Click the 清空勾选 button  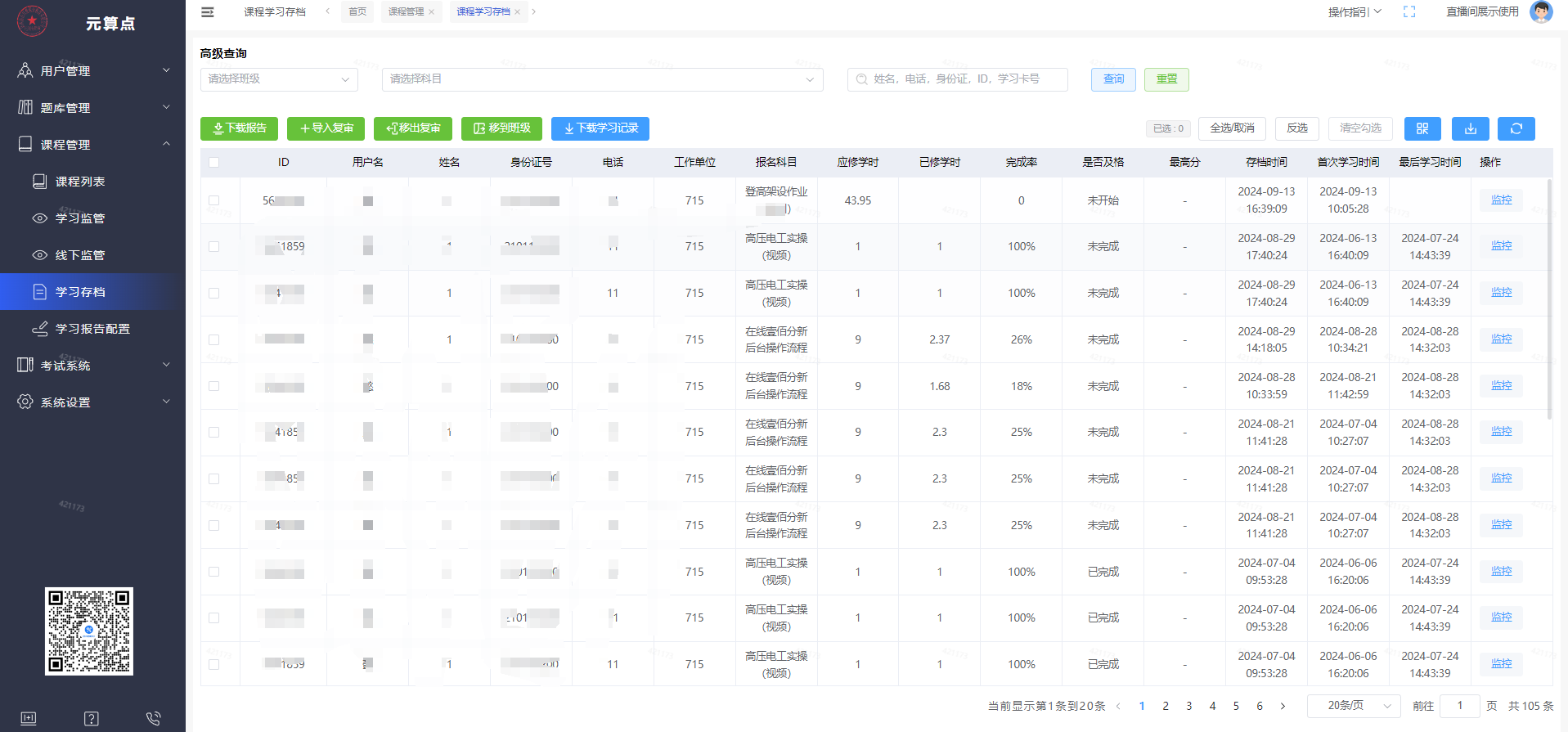1360,128
